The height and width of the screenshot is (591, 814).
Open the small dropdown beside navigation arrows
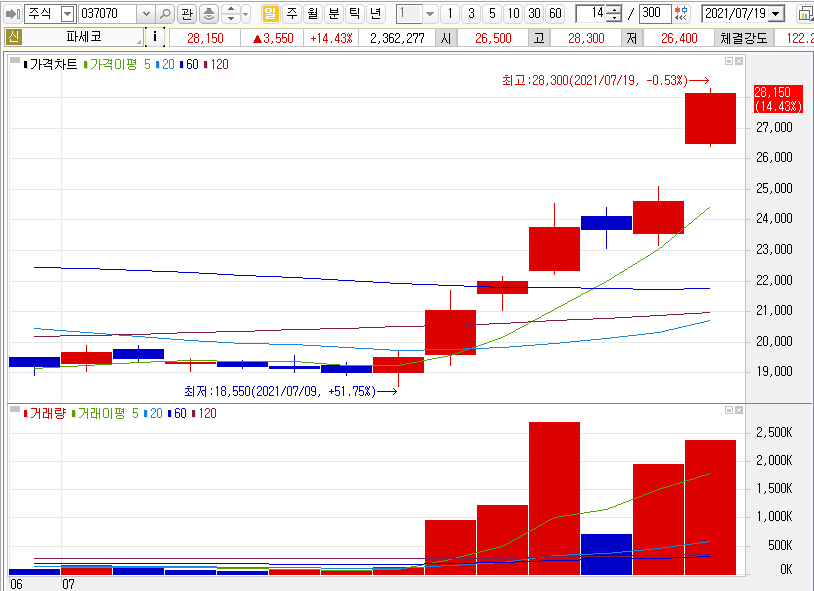coord(246,14)
